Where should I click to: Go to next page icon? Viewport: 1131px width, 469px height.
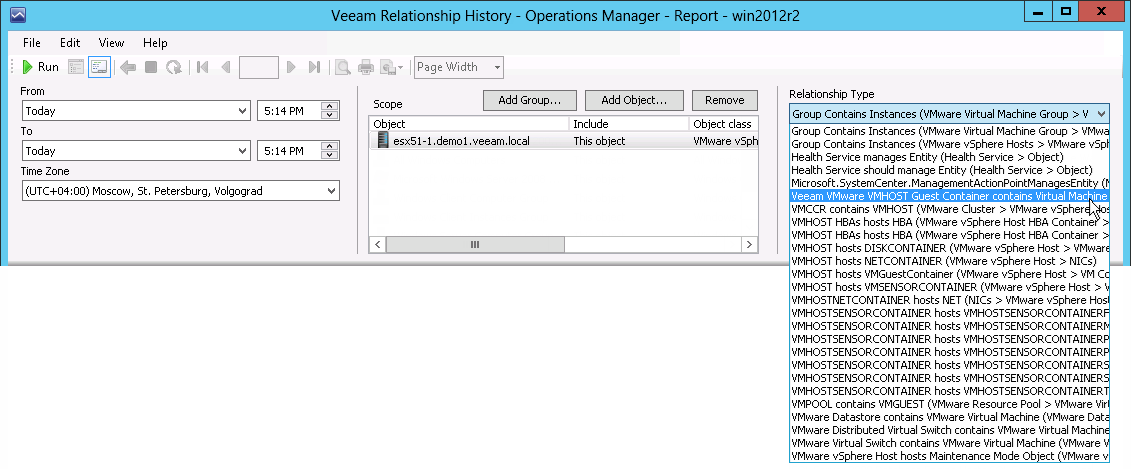pos(291,67)
